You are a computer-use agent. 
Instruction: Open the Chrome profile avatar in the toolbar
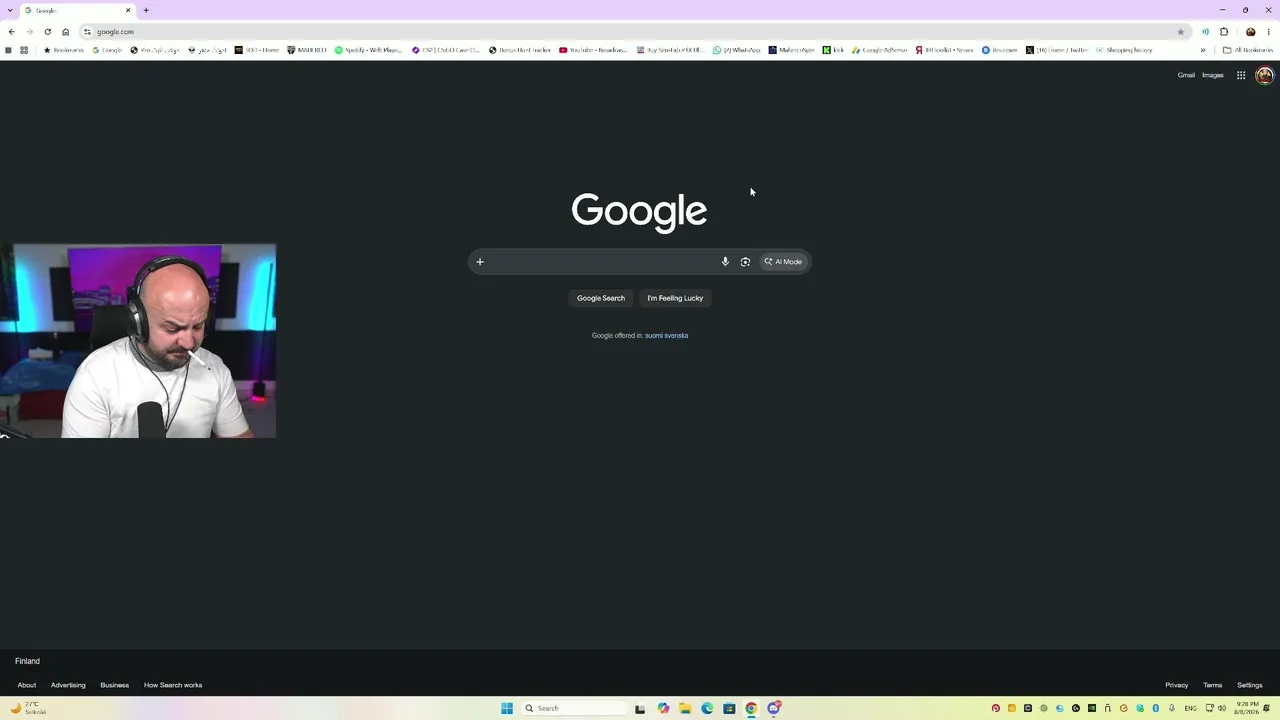1250,32
